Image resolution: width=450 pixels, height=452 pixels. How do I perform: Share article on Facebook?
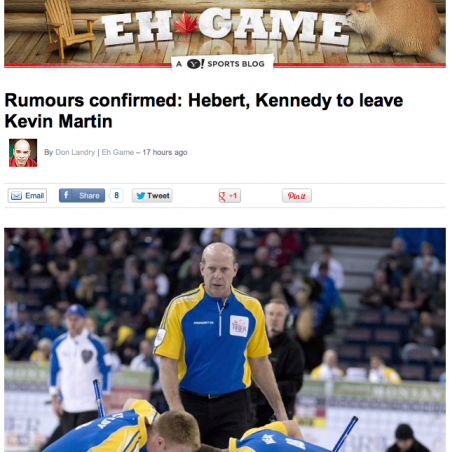pos(82,196)
